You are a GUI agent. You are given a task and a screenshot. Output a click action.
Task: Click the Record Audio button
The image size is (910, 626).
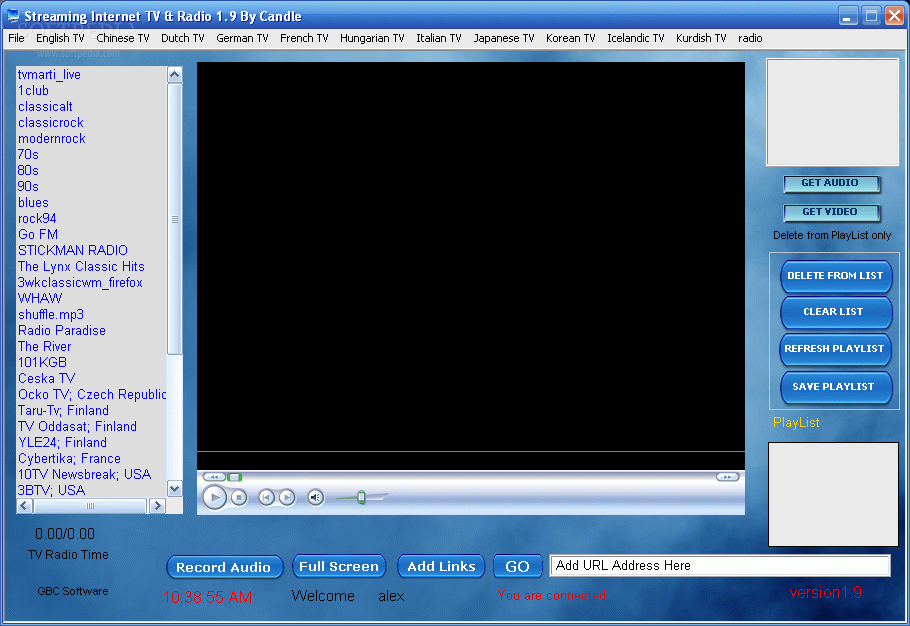click(x=225, y=567)
